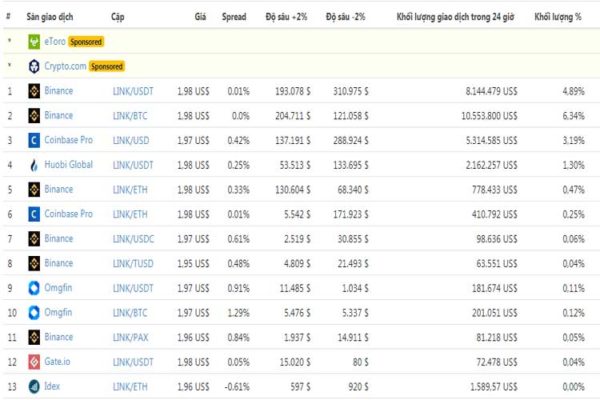Viewport: 600px width, 400px height.
Task: Click the Idex logo icon
Action: coord(34,387)
